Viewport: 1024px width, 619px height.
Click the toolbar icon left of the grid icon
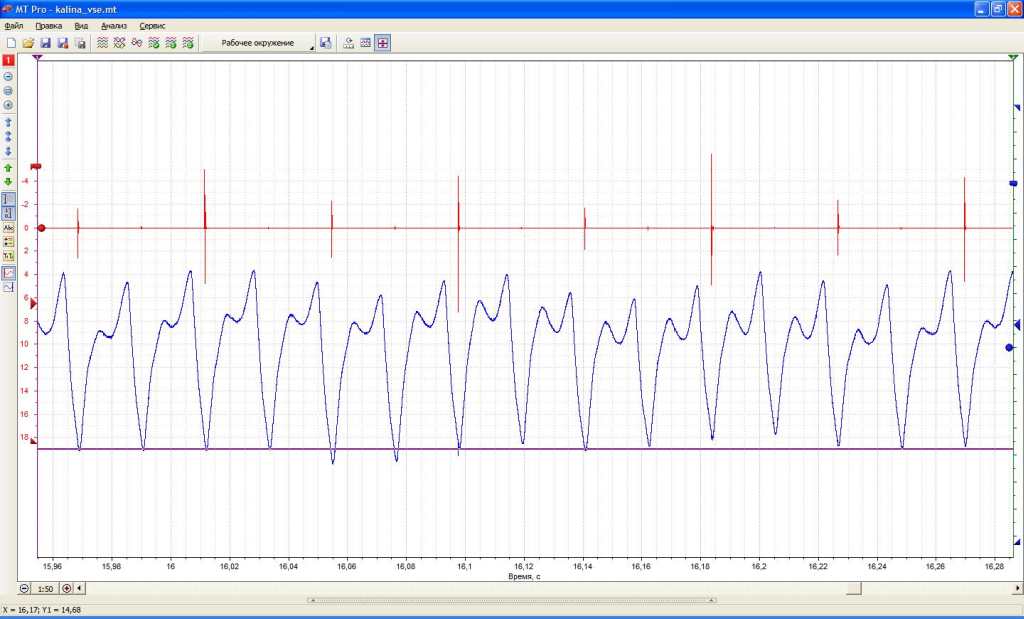[349, 43]
